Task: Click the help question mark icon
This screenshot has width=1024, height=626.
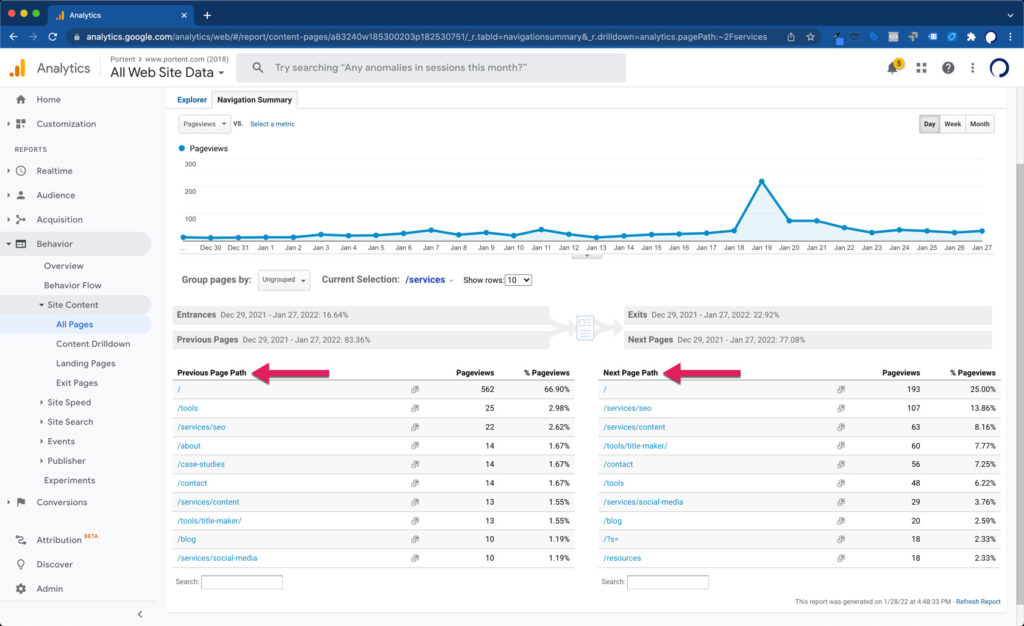Action: 948,68
